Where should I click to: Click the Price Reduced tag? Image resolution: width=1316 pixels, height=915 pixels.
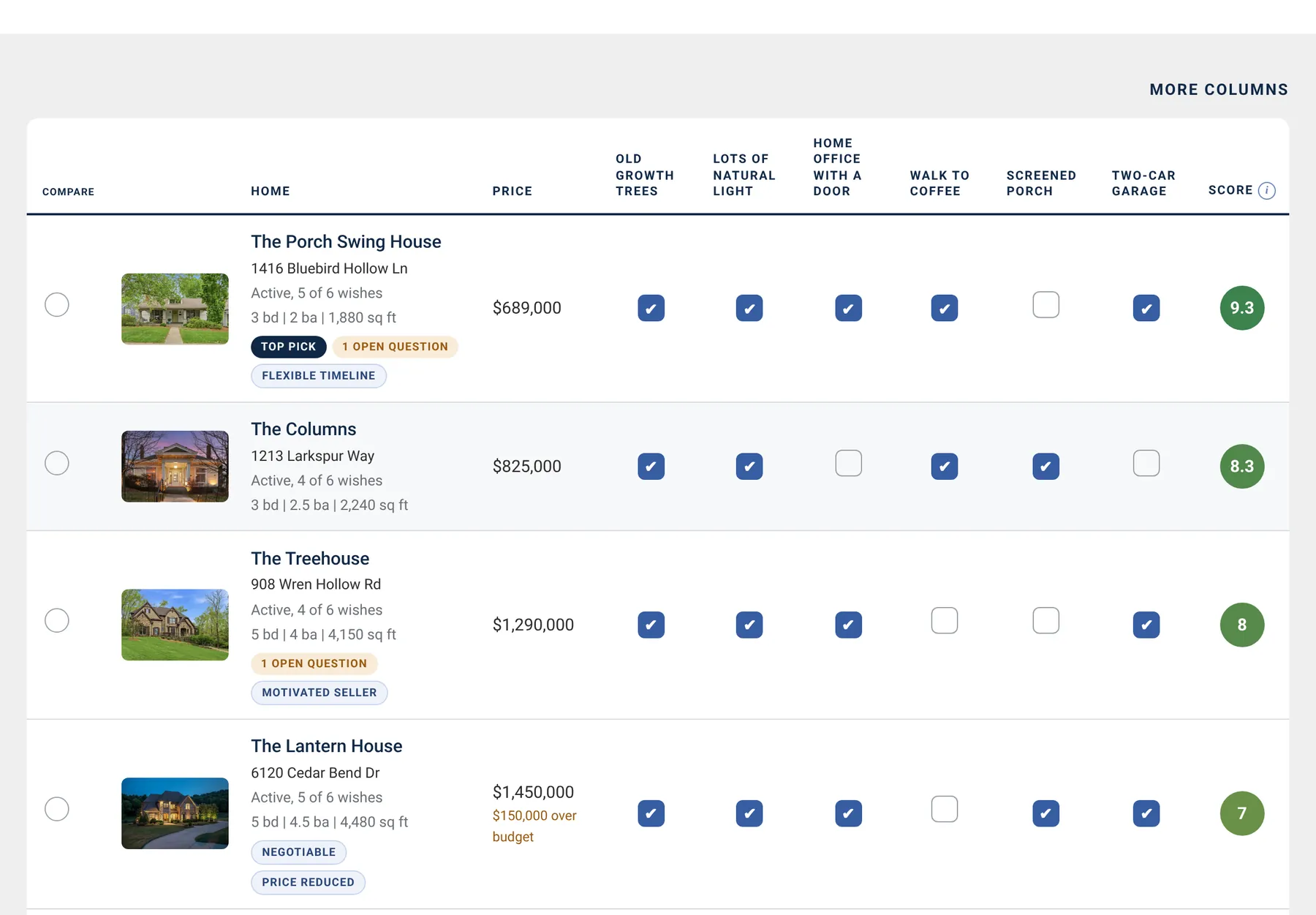pos(309,882)
